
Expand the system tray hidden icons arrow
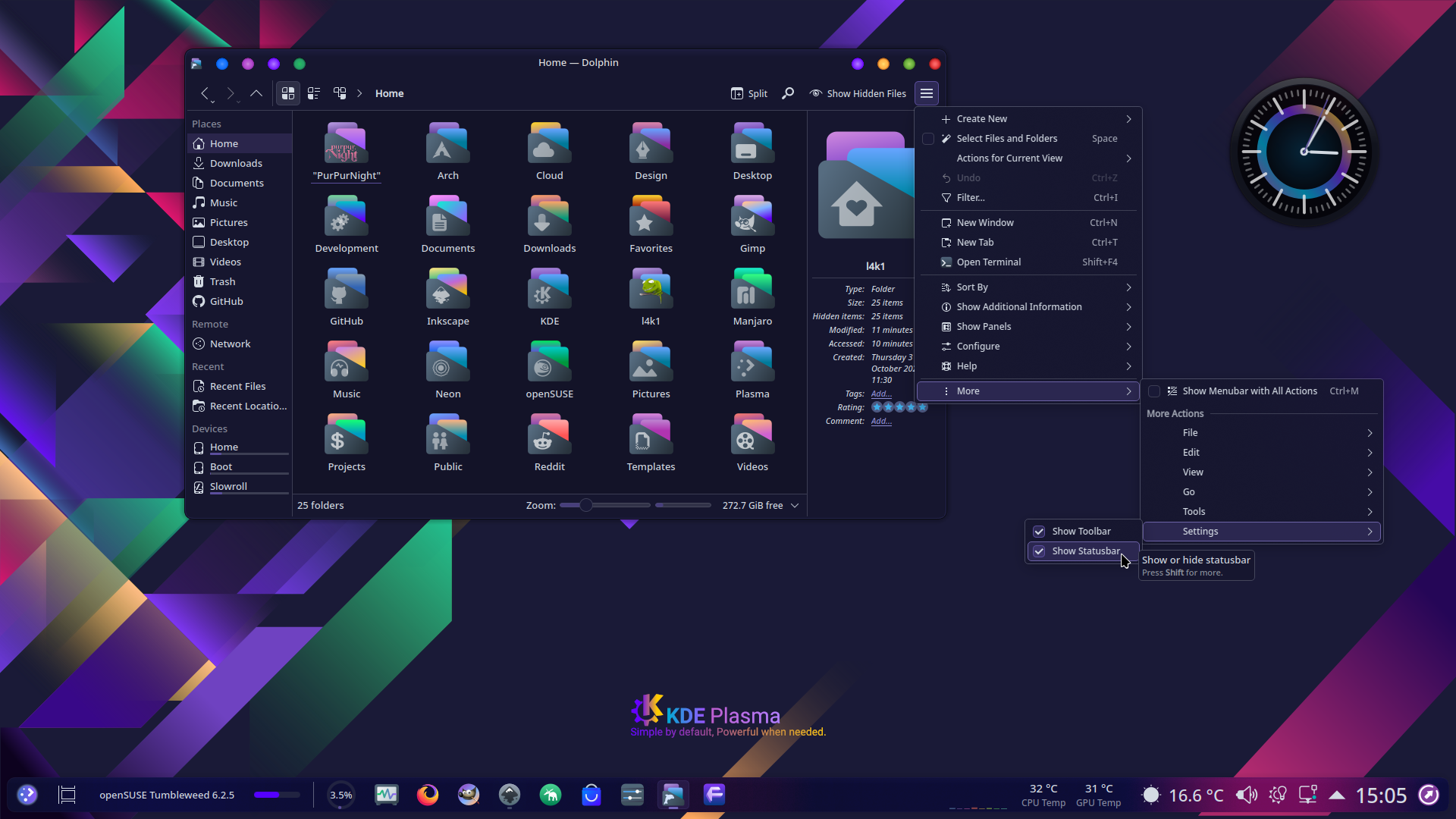click(1337, 795)
